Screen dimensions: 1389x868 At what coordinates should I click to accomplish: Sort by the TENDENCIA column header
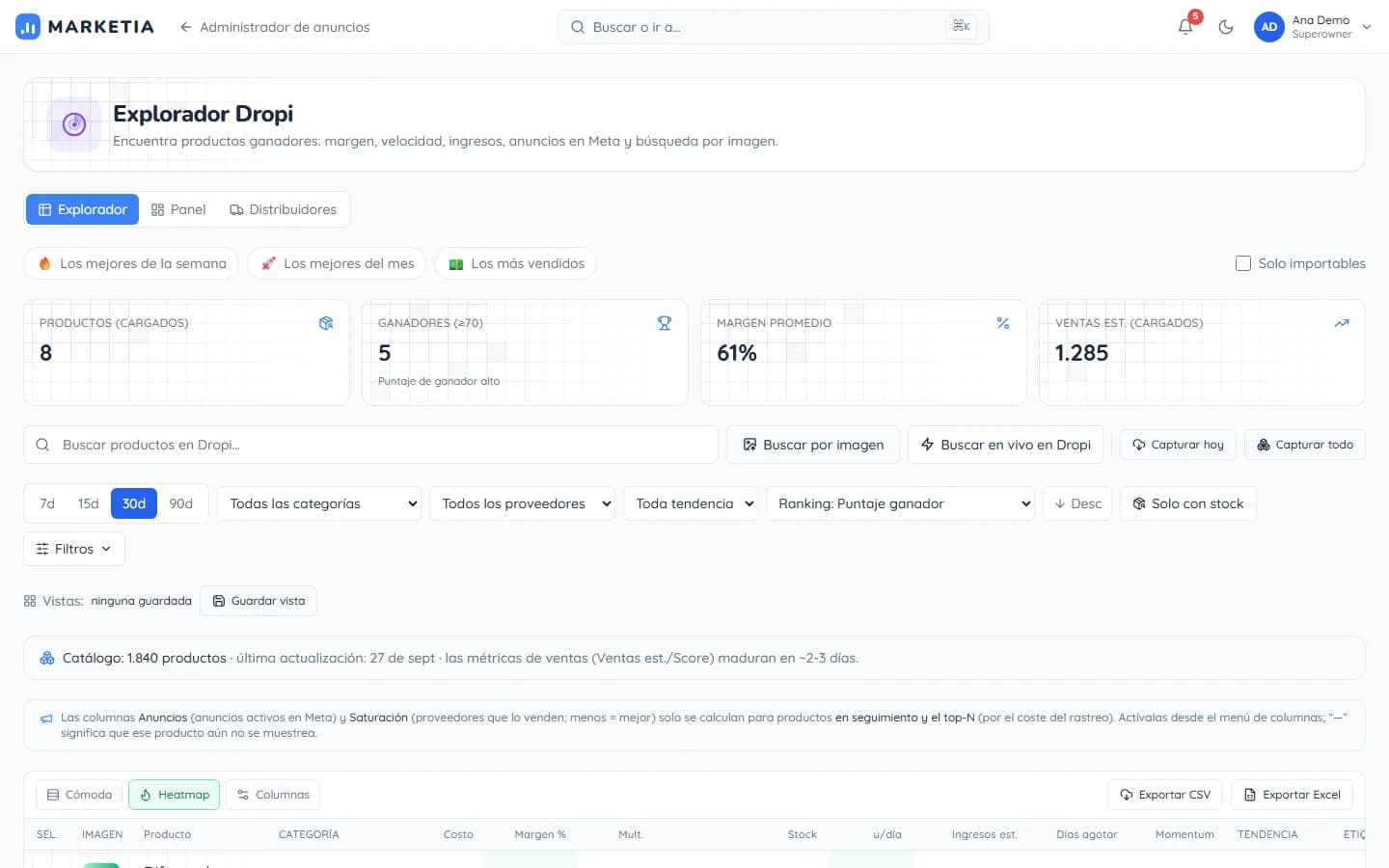click(1267, 834)
